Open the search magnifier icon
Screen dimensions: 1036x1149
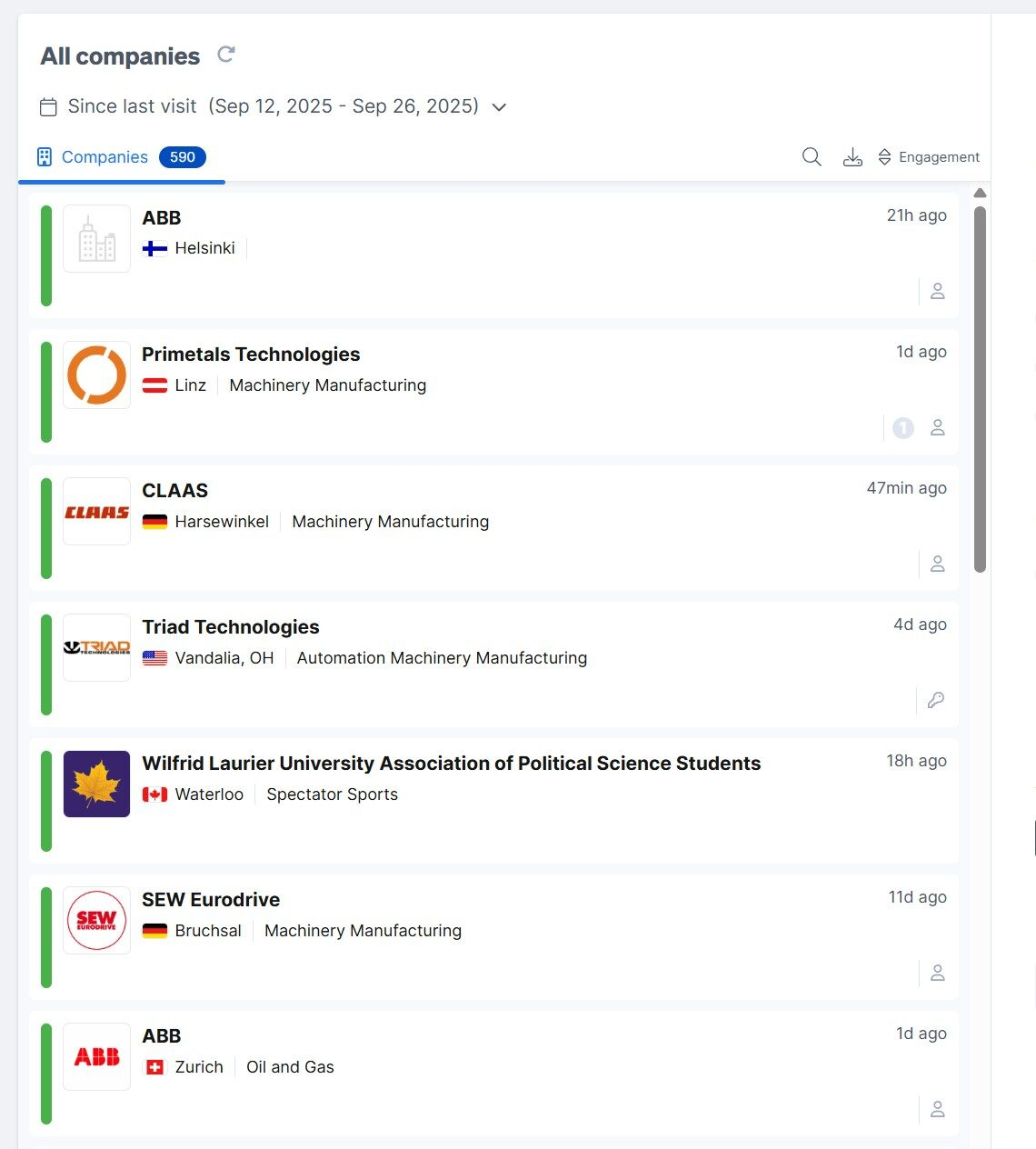812,157
